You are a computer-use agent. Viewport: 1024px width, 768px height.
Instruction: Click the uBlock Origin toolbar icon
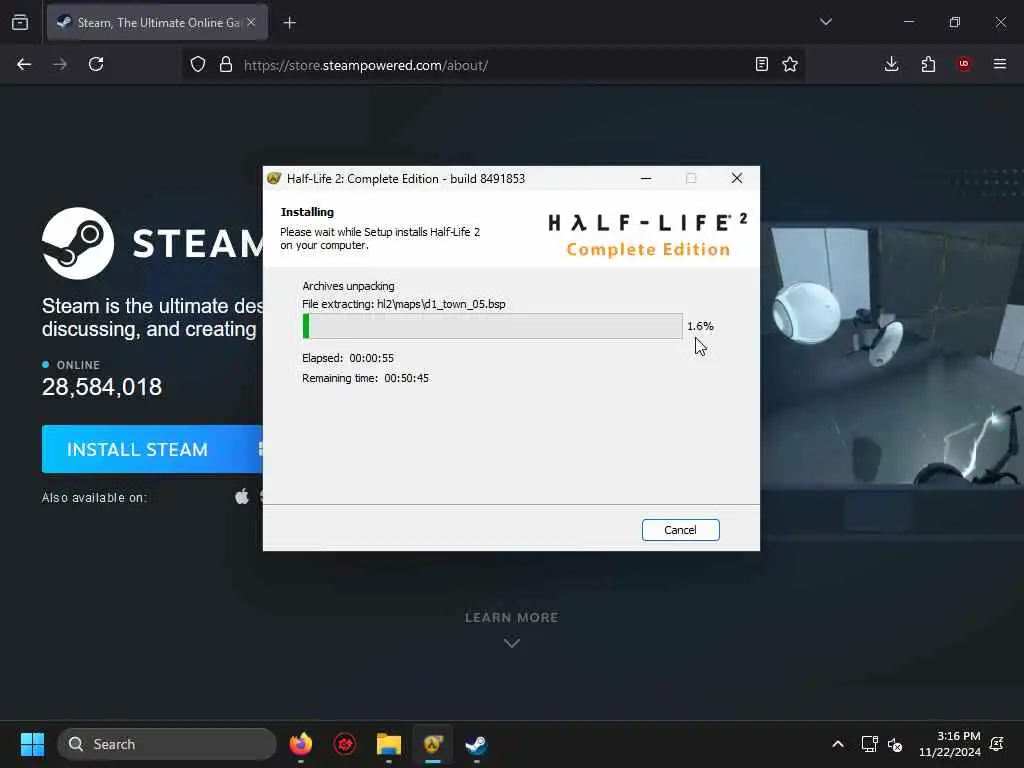[x=964, y=64]
